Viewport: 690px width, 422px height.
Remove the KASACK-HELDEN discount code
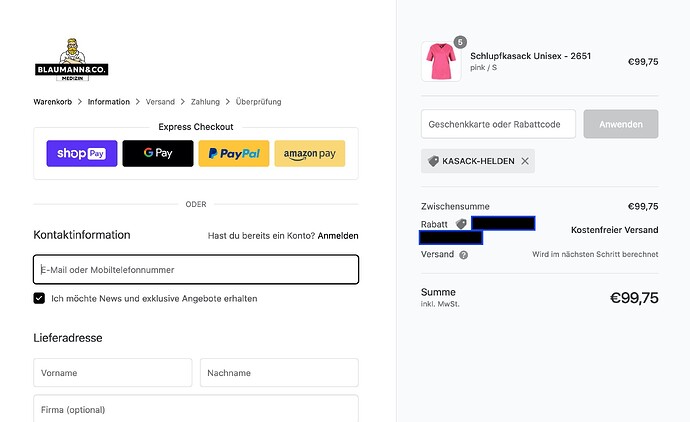(x=525, y=161)
